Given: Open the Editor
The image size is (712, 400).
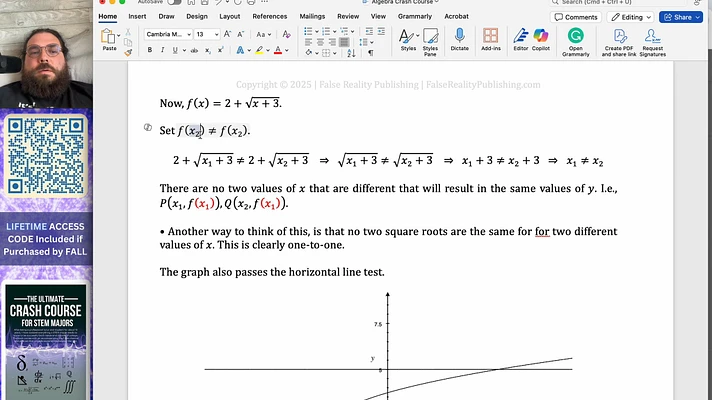Looking at the screenshot, I should (x=520, y=39).
